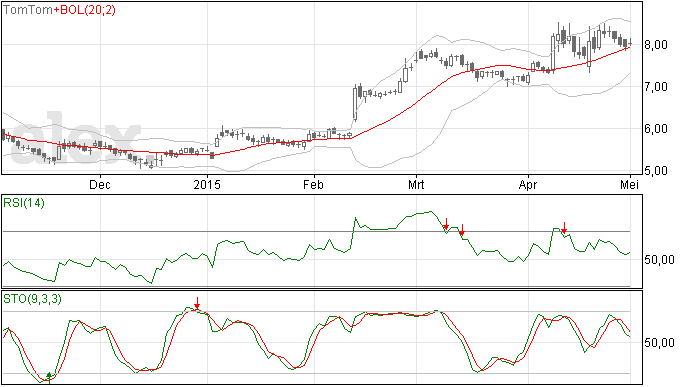Click the 6,00 price axis label
This screenshot has width=690, height=387.
(656, 129)
